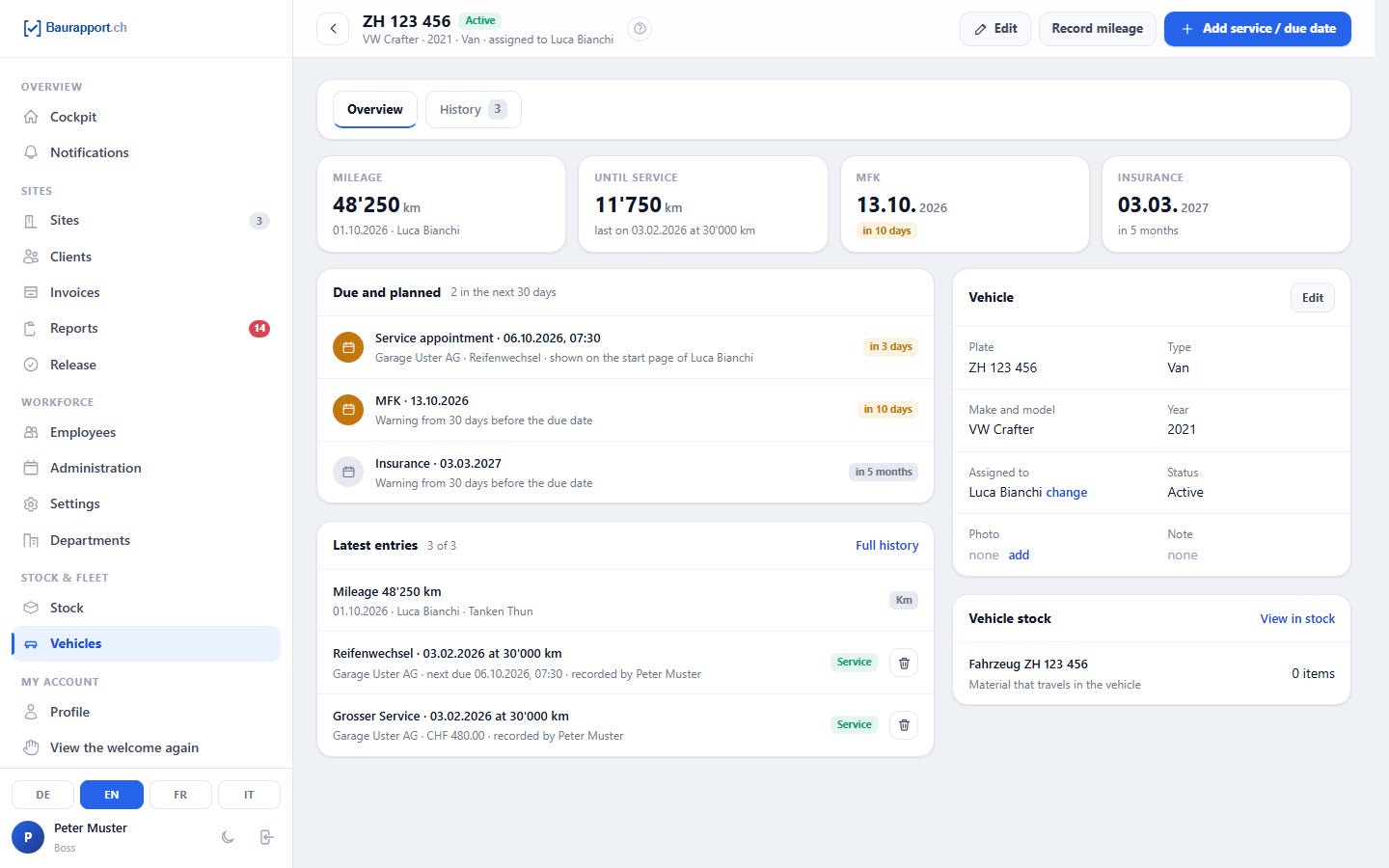Screen dimensions: 1389x868
Task: Select EN language button
Action: tap(112, 795)
